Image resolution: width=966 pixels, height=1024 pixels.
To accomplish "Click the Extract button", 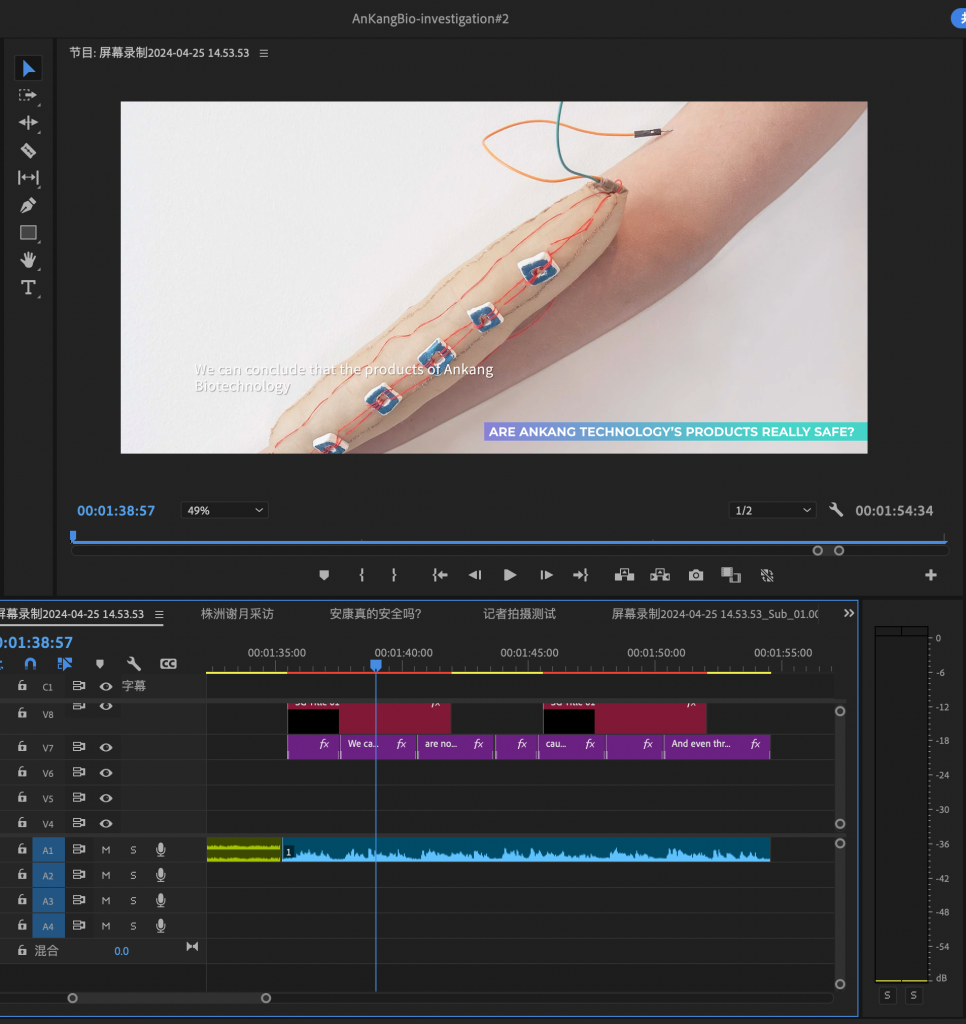I will (660, 575).
